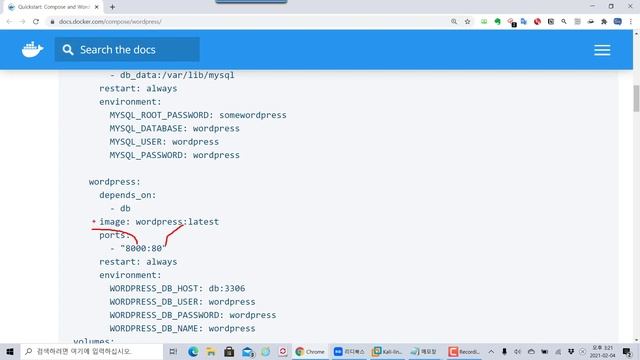
Task: Open the hamburger navigation menu
Action: click(602, 50)
